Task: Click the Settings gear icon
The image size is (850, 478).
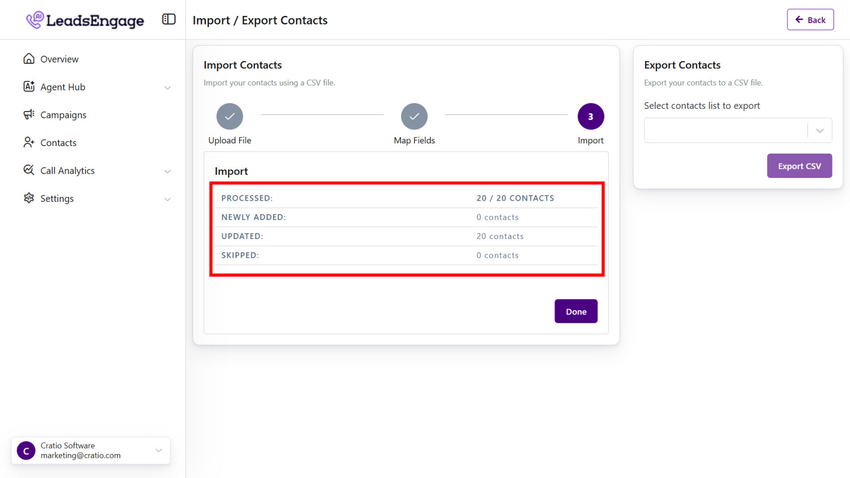Action: pos(29,199)
